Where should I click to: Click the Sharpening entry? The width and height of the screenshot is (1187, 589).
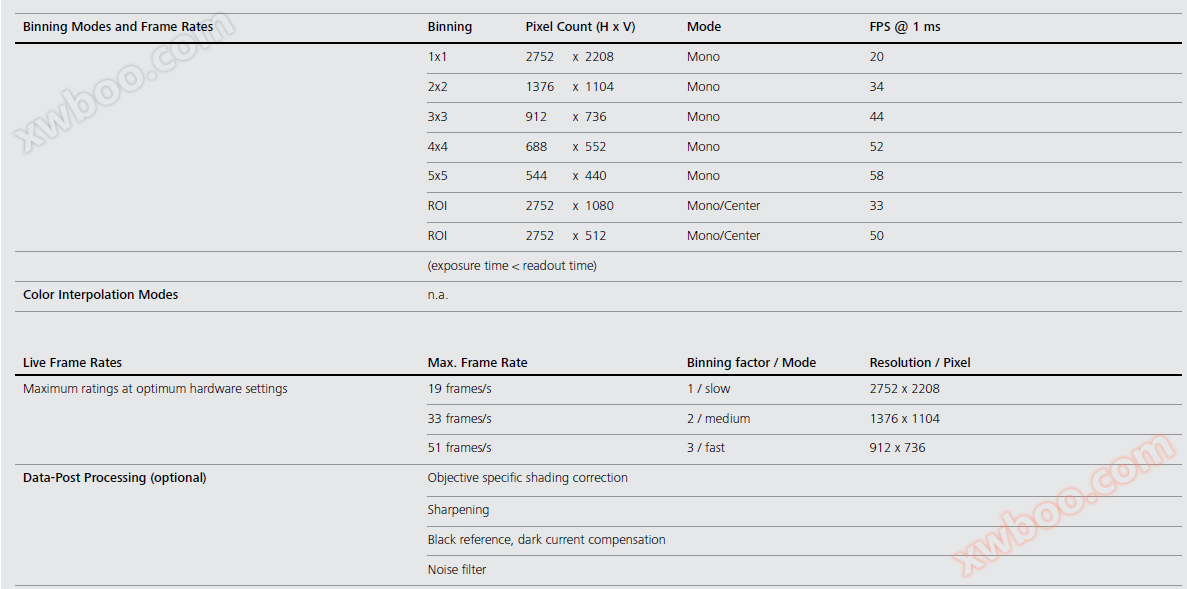458,510
